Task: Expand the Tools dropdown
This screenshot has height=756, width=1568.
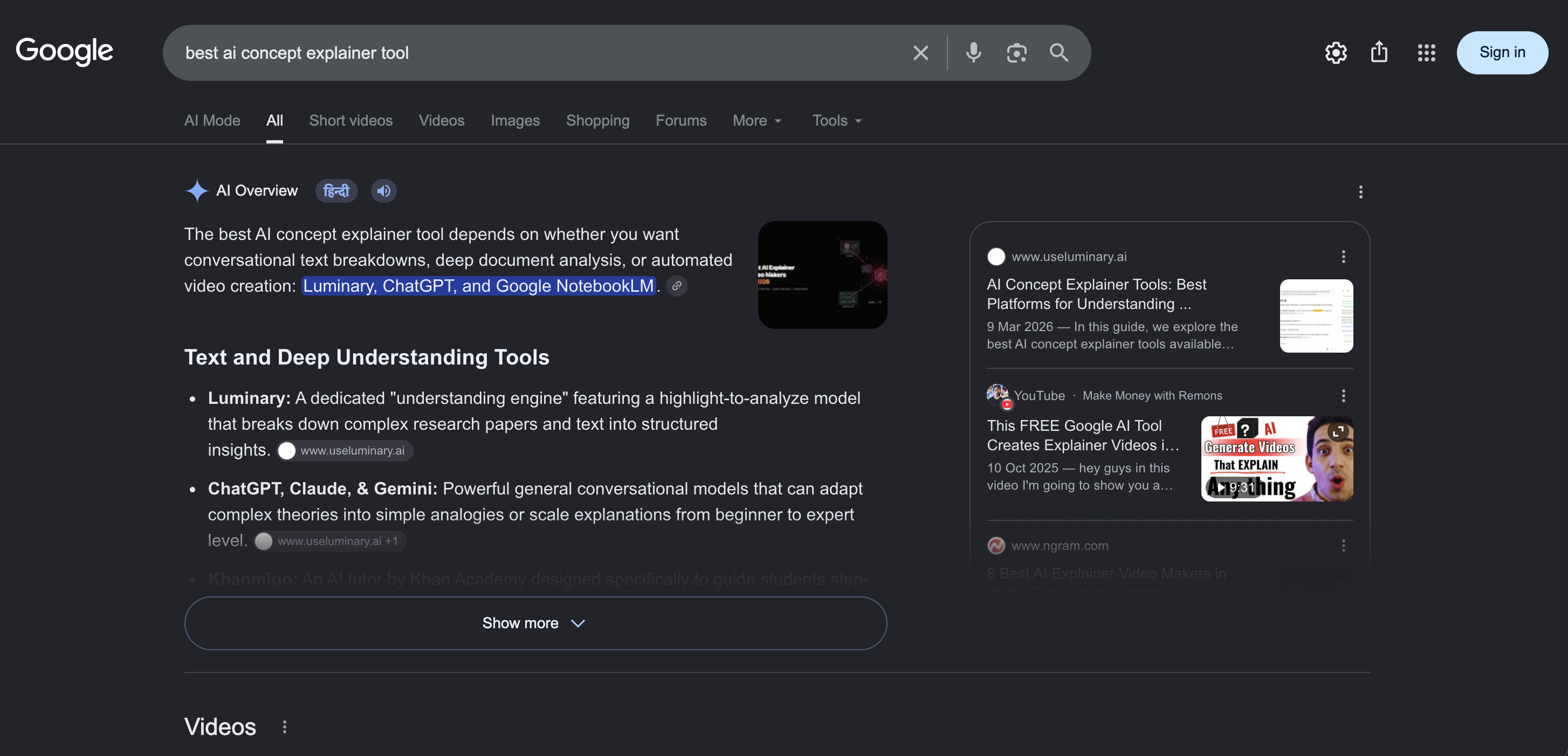Action: (837, 121)
